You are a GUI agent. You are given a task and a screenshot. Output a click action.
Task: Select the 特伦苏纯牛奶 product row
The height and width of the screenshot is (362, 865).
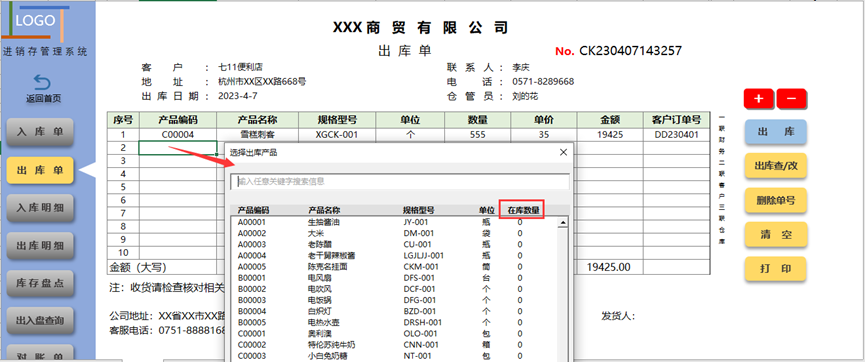pos(394,345)
